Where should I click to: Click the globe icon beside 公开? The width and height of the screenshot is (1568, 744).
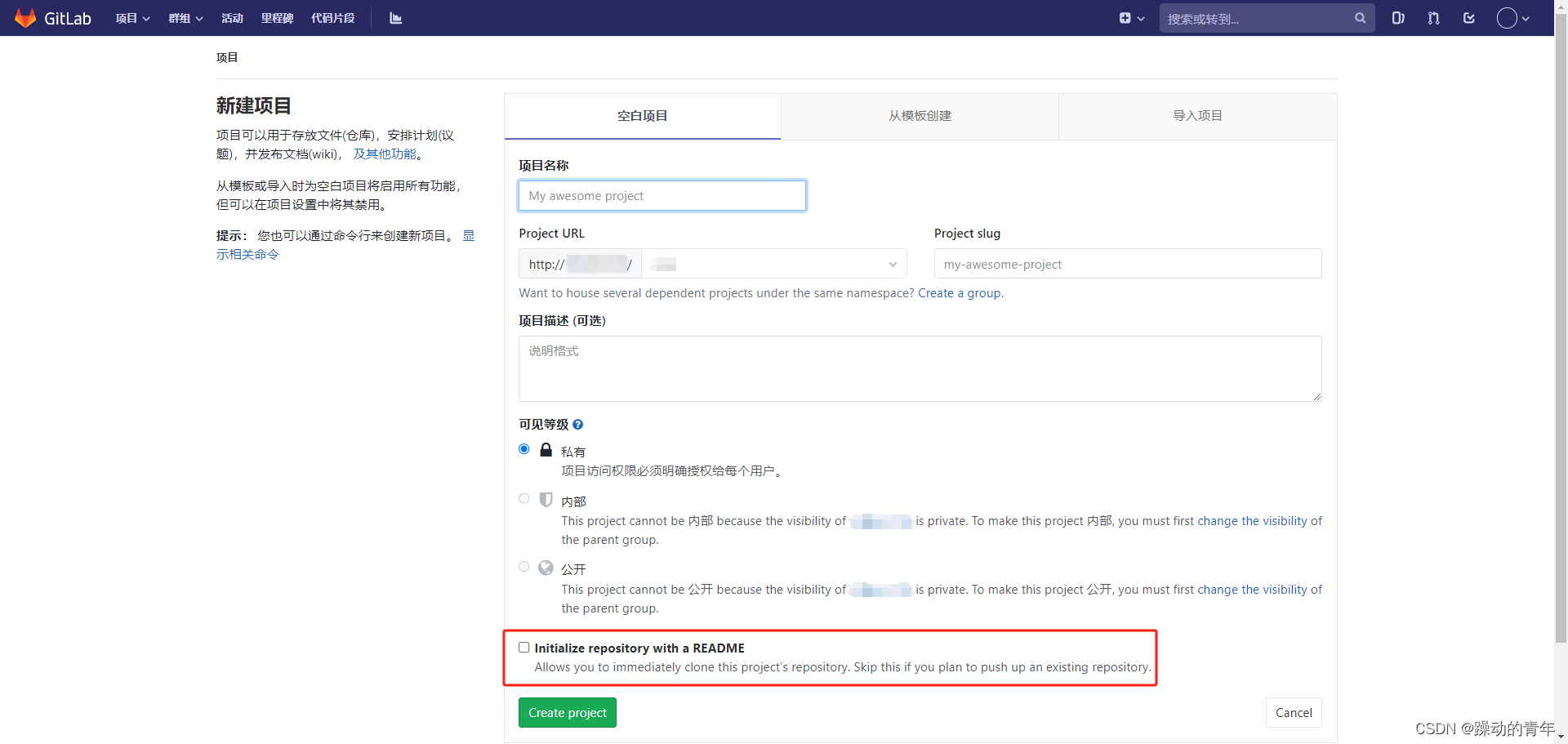pyautogui.click(x=546, y=568)
